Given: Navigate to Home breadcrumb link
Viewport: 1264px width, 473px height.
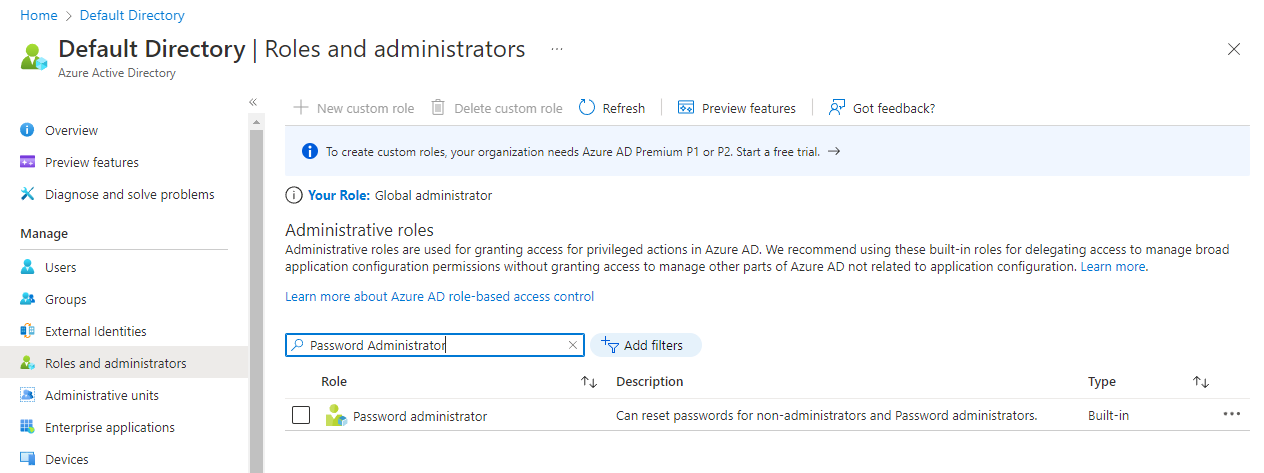Looking at the screenshot, I should pyautogui.click(x=39, y=15).
